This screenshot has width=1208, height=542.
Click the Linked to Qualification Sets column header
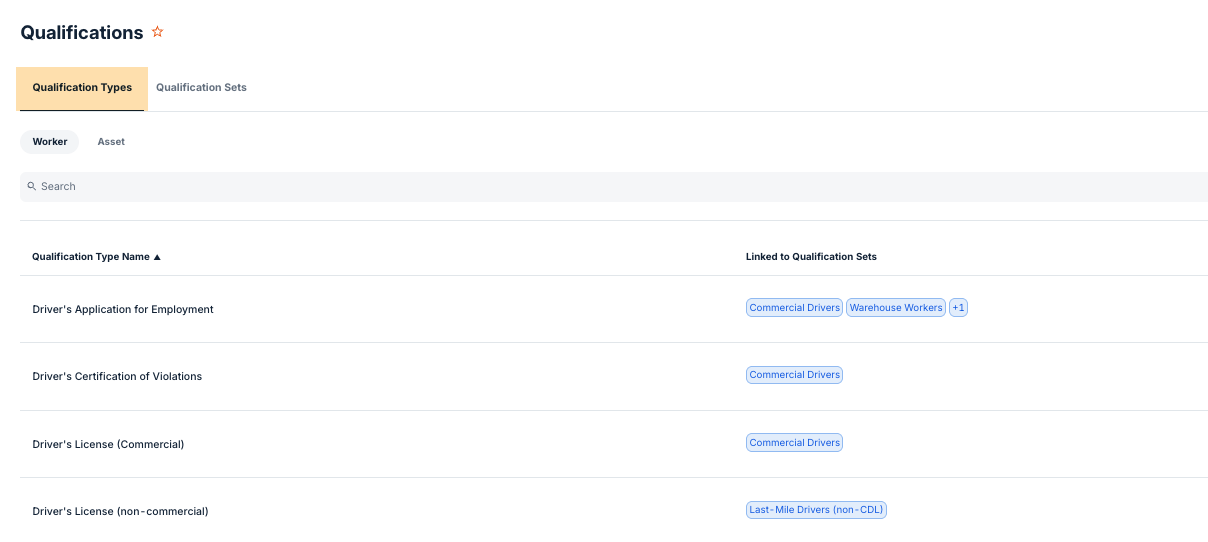(811, 257)
